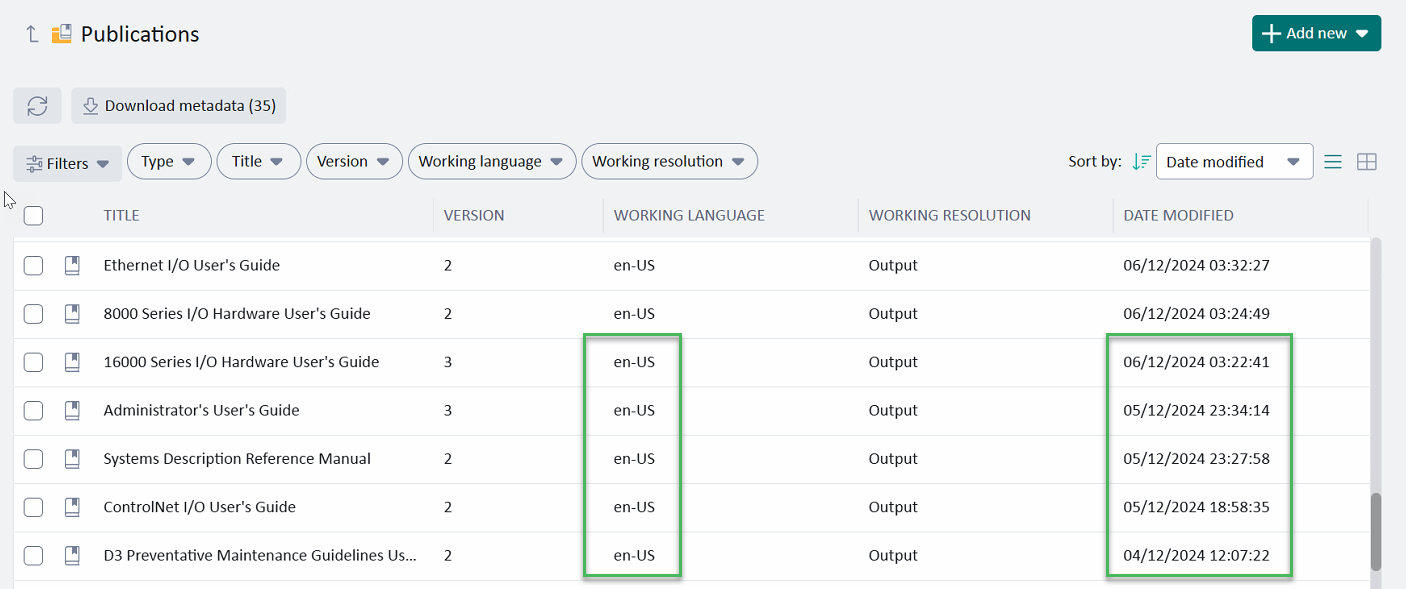Click book icon for 8000 Series I/O Hardware guide
This screenshot has height=589, width=1406.
72,314
